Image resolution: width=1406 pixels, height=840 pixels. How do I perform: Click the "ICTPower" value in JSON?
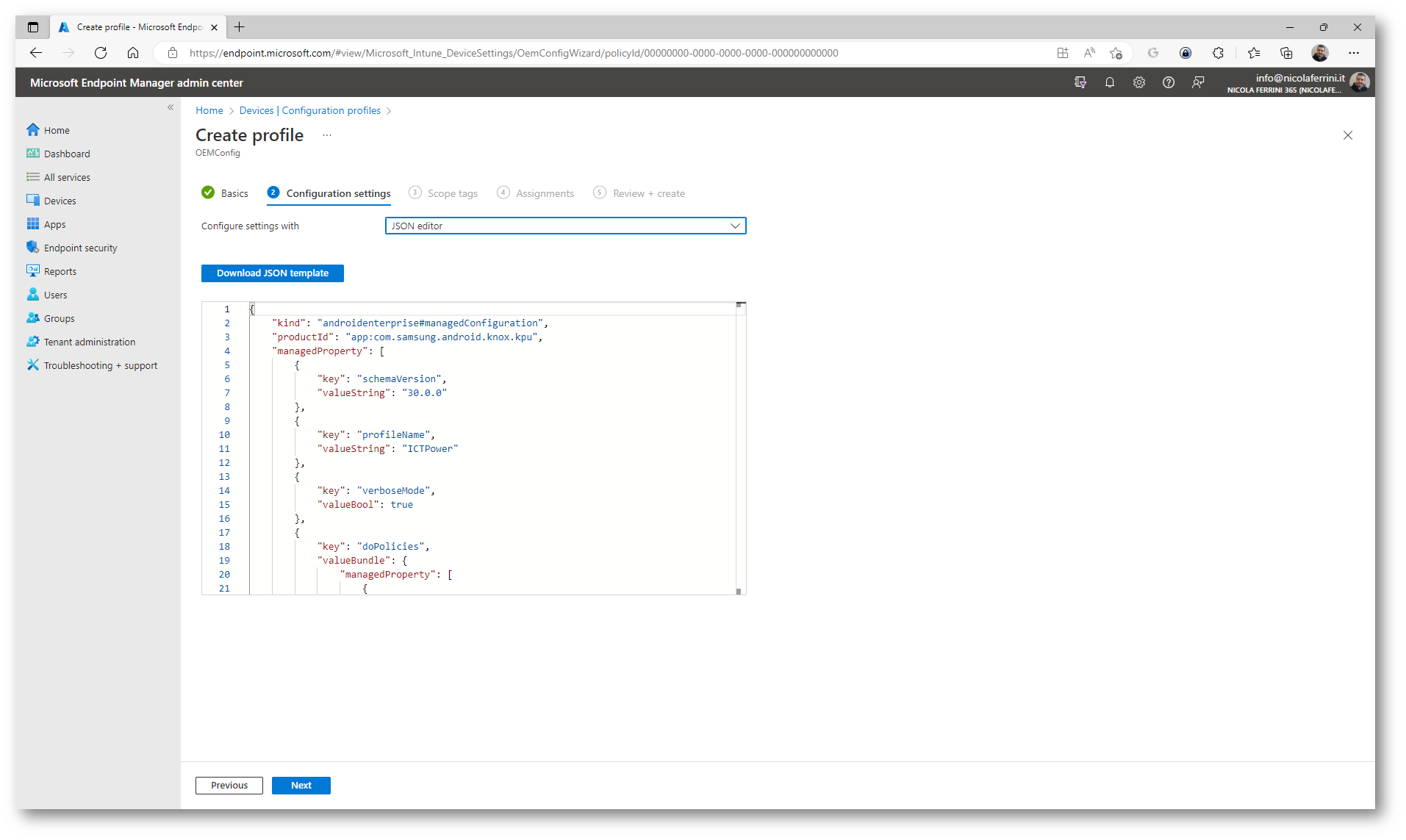tap(430, 448)
